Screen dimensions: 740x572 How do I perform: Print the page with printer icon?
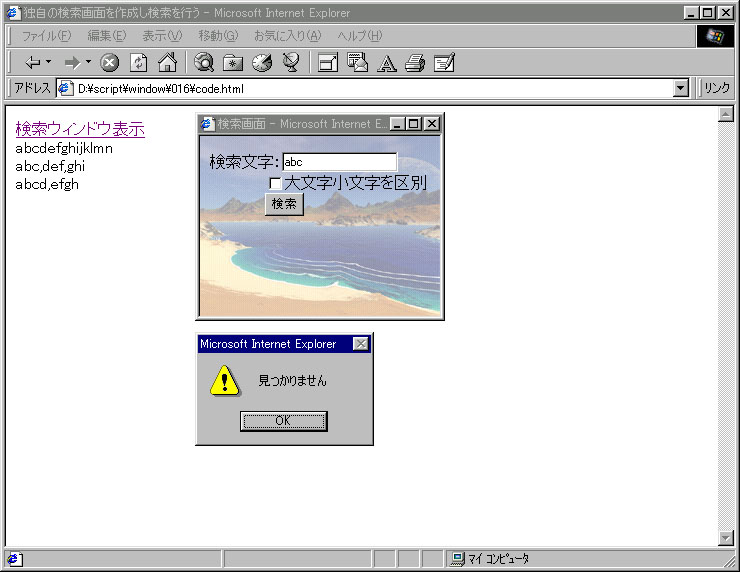point(415,63)
